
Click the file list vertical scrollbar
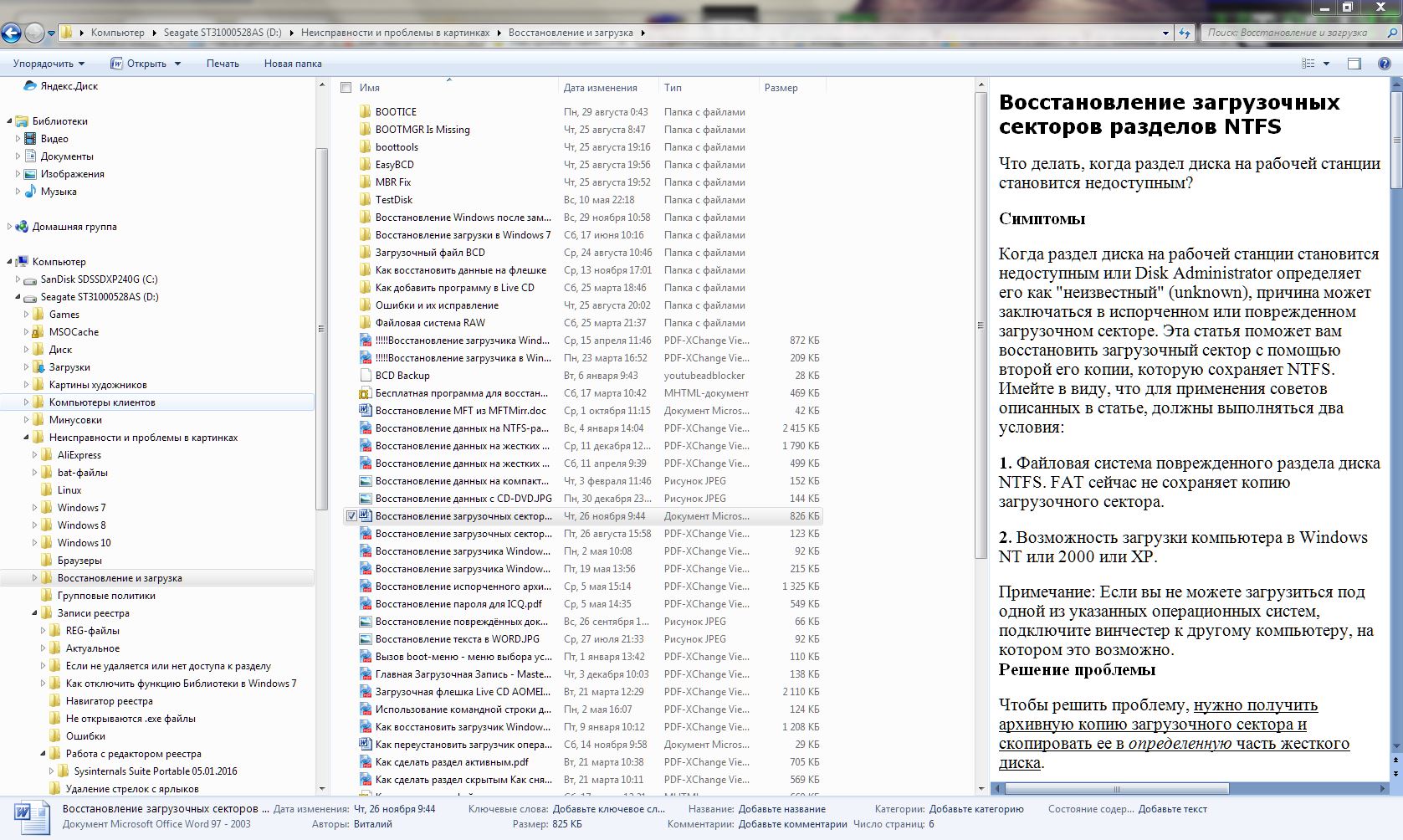click(x=980, y=325)
